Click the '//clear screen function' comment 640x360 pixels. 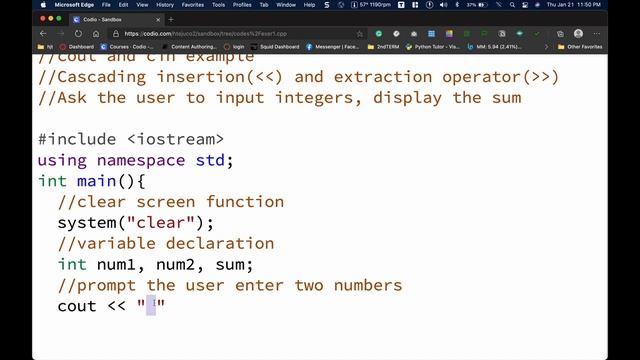(171, 202)
